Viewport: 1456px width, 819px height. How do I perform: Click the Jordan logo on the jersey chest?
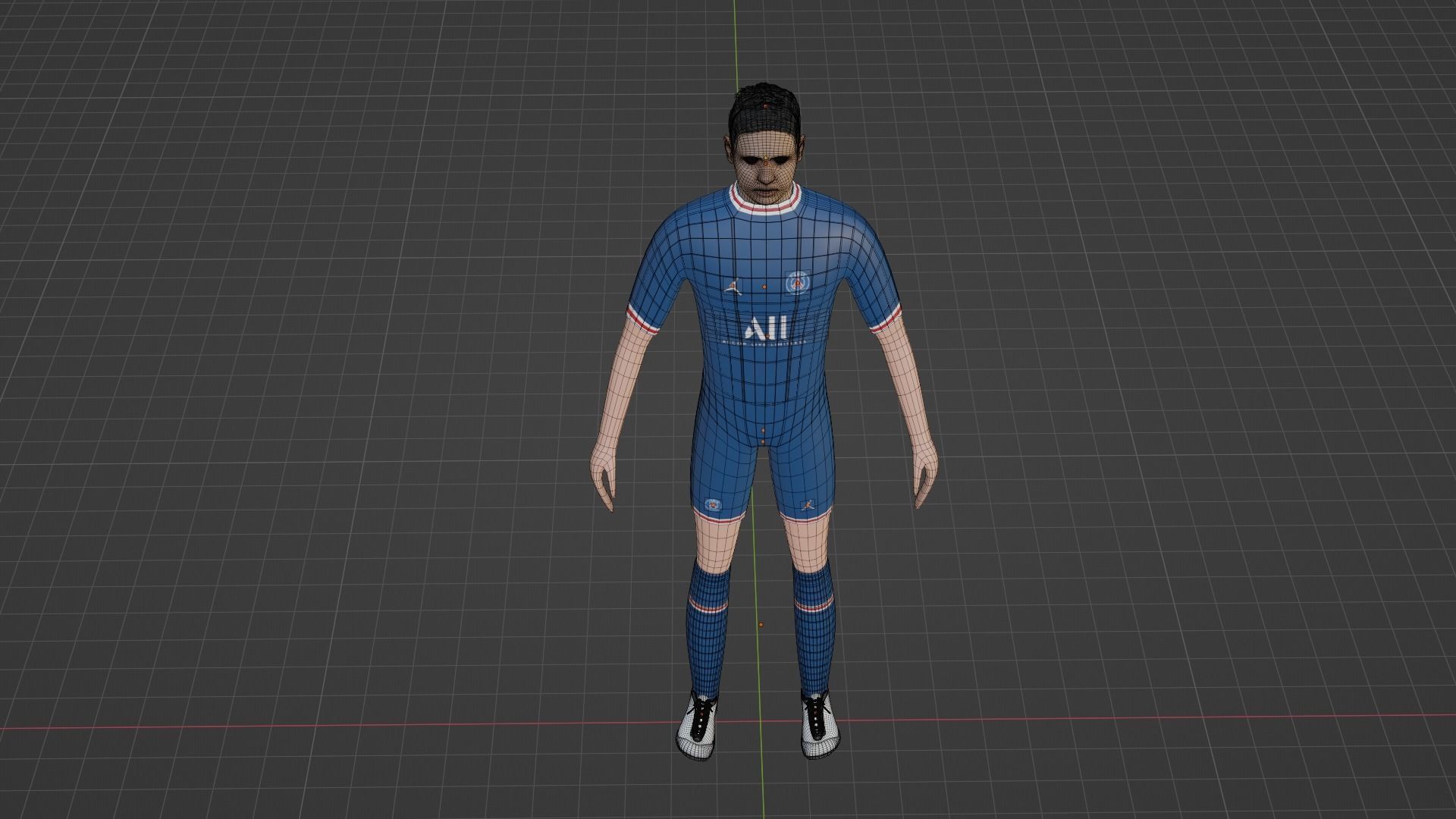tap(731, 286)
